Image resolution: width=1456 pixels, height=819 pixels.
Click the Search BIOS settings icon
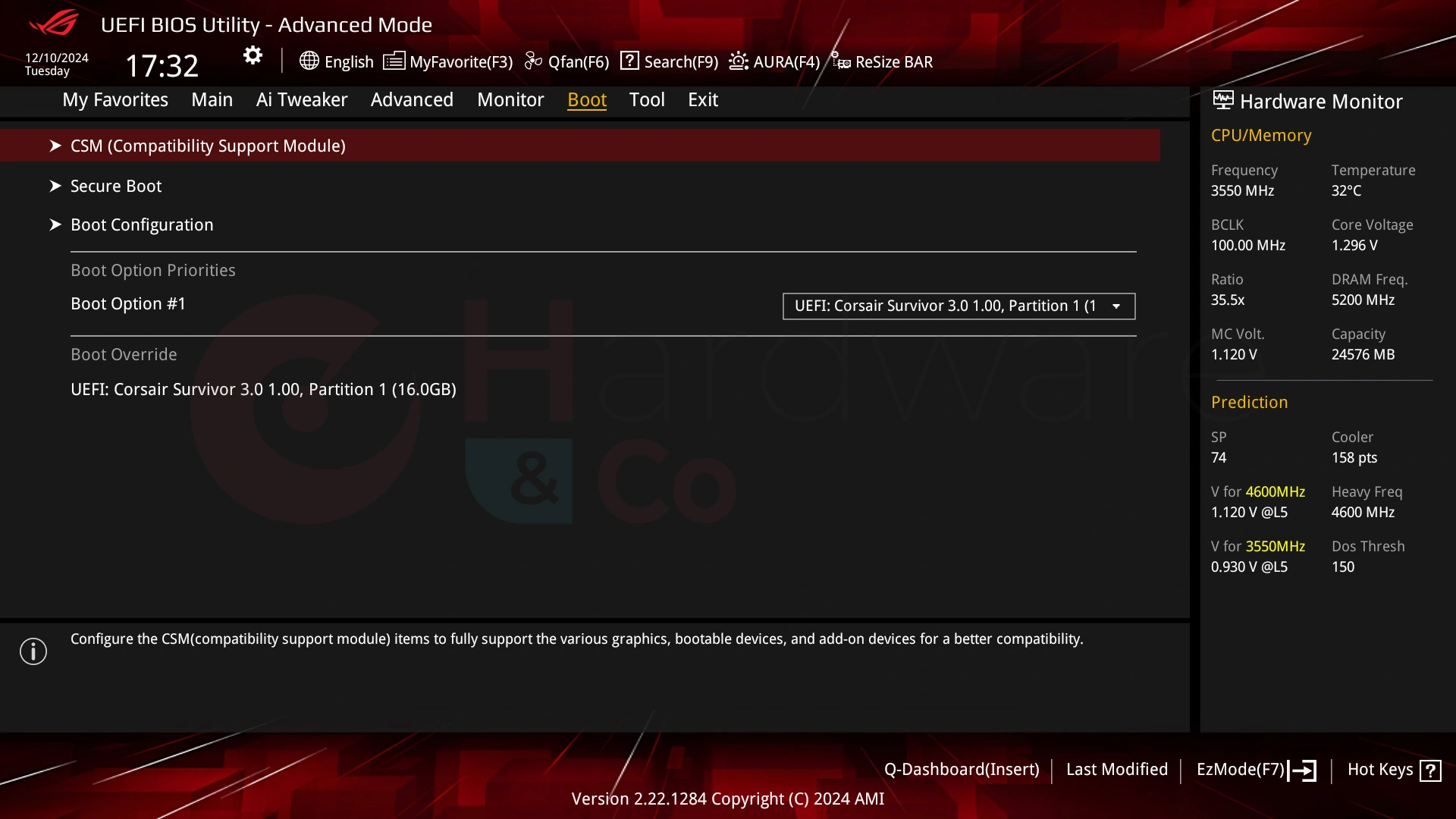click(x=628, y=61)
